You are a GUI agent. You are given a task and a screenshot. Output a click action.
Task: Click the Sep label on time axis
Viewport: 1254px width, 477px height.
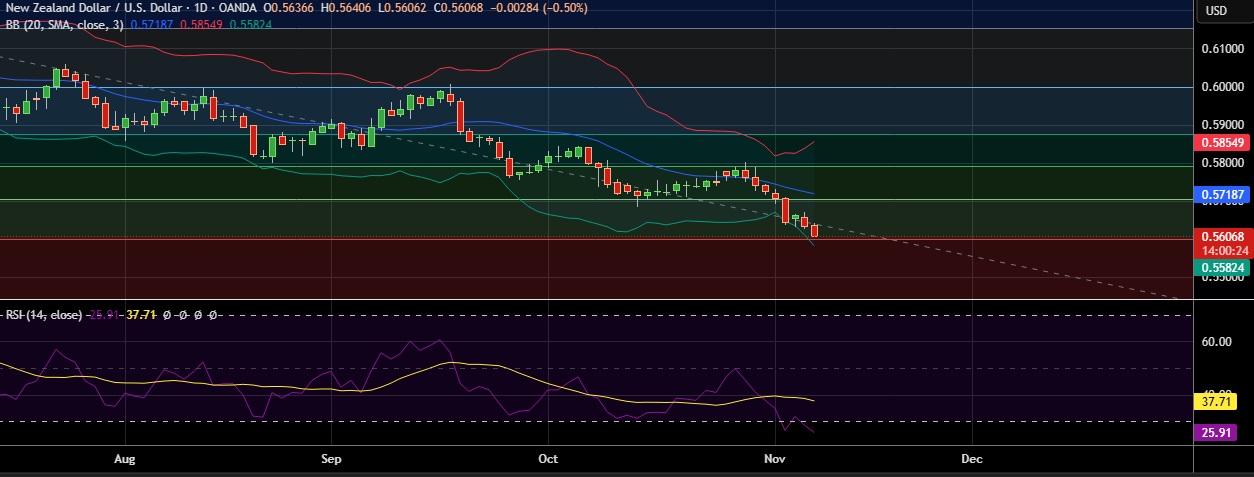pyautogui.click(x=332, y=460)
